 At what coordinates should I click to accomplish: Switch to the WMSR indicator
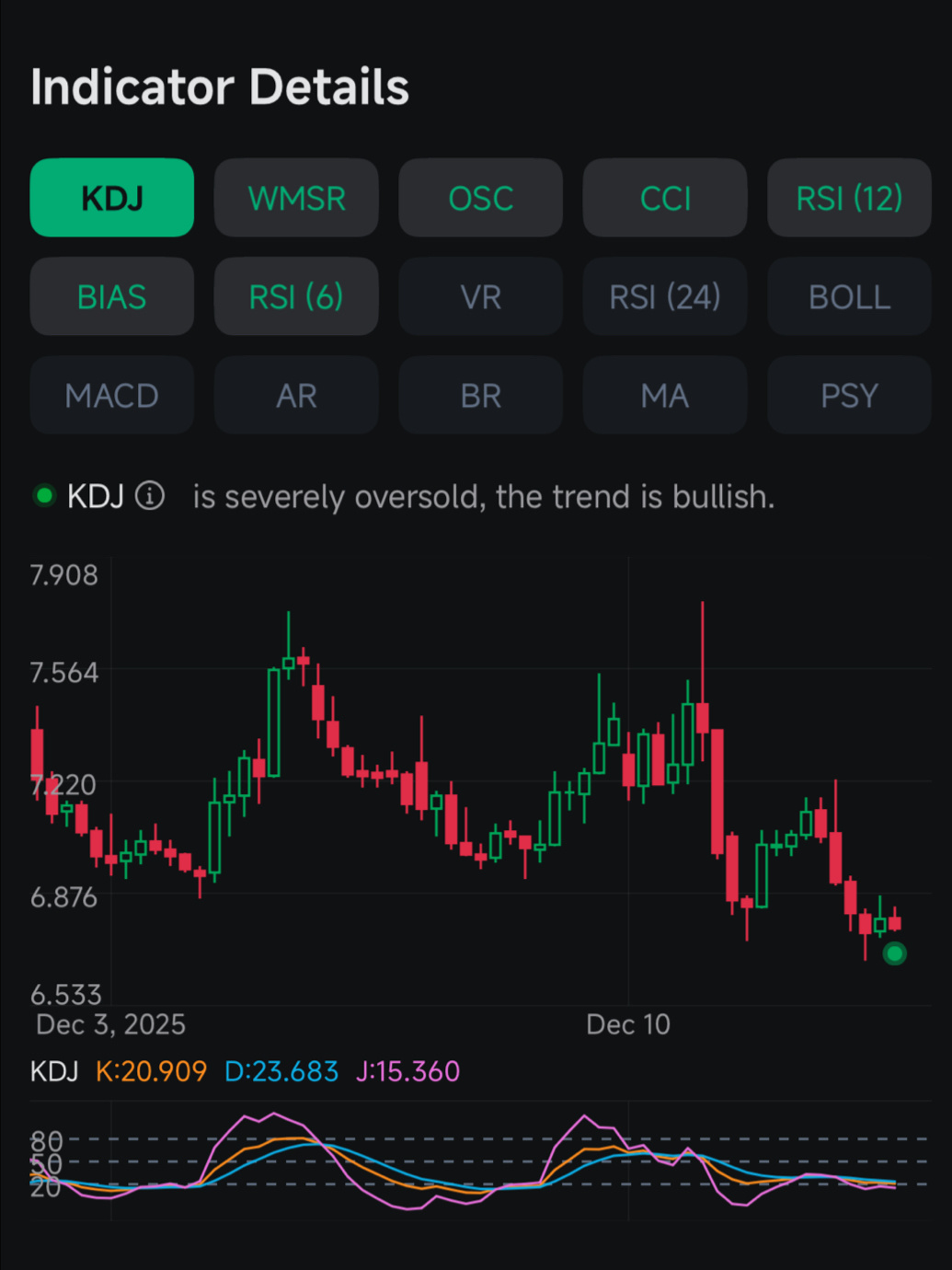[296, 198]
